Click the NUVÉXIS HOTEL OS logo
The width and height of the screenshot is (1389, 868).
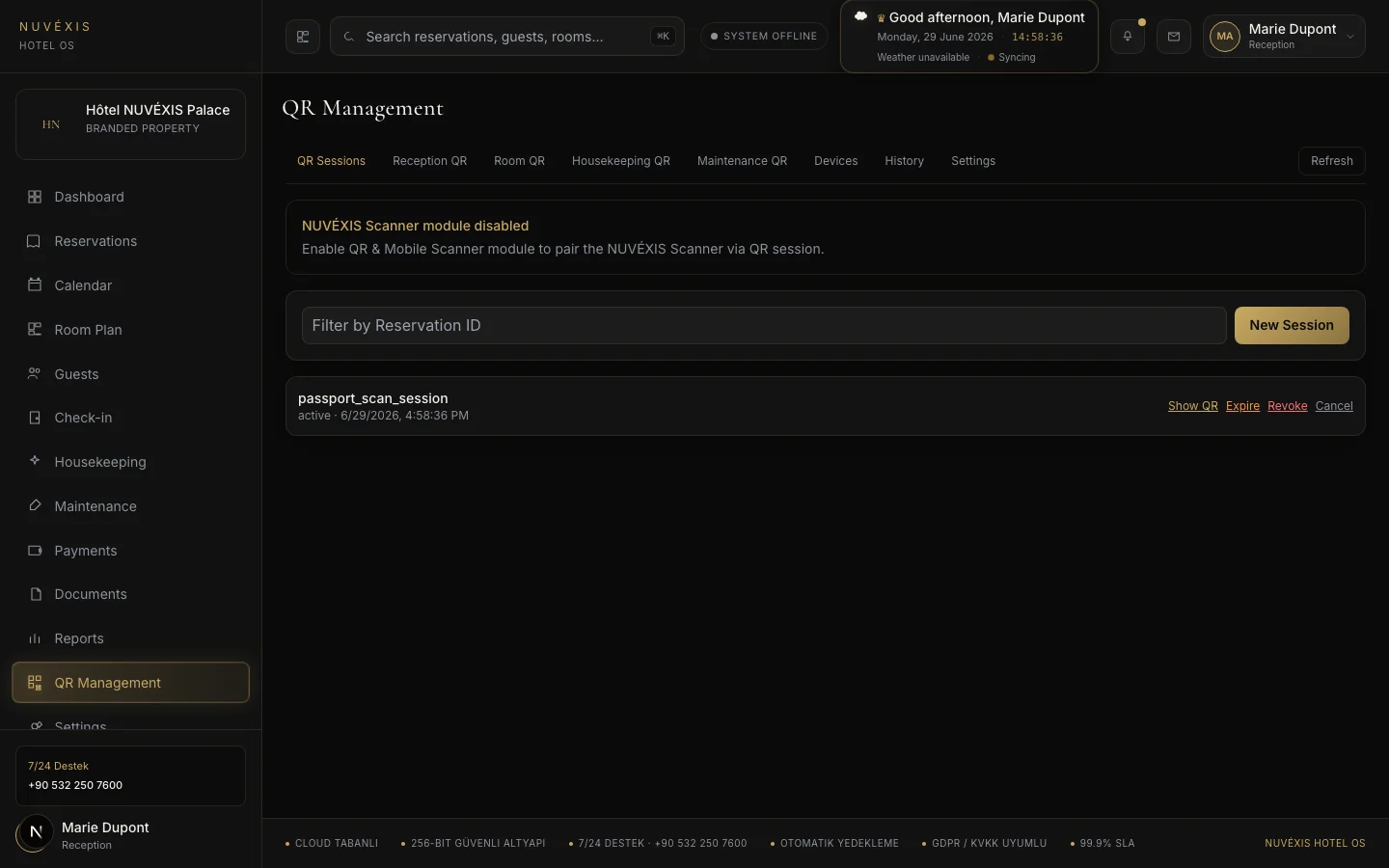[x=55, y=36]
